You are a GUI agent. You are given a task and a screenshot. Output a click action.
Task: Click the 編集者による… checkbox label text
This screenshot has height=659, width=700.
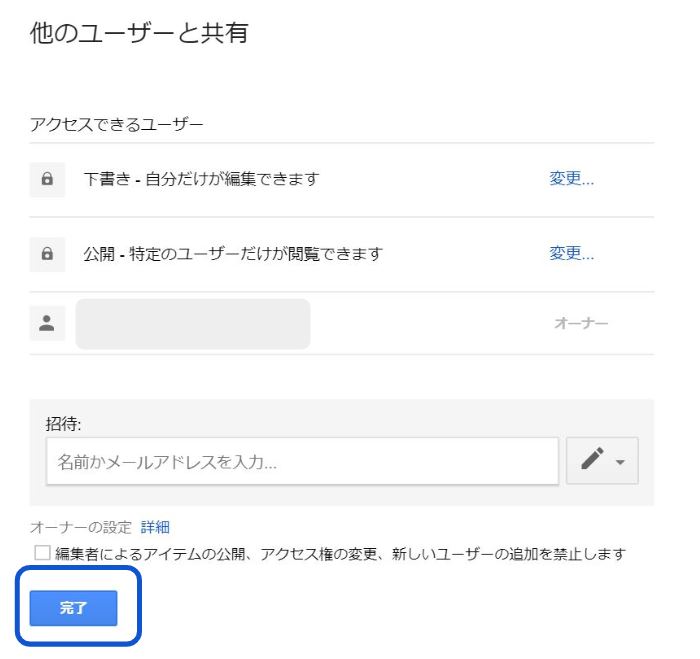pyautogui.click(x=340, y=553)
